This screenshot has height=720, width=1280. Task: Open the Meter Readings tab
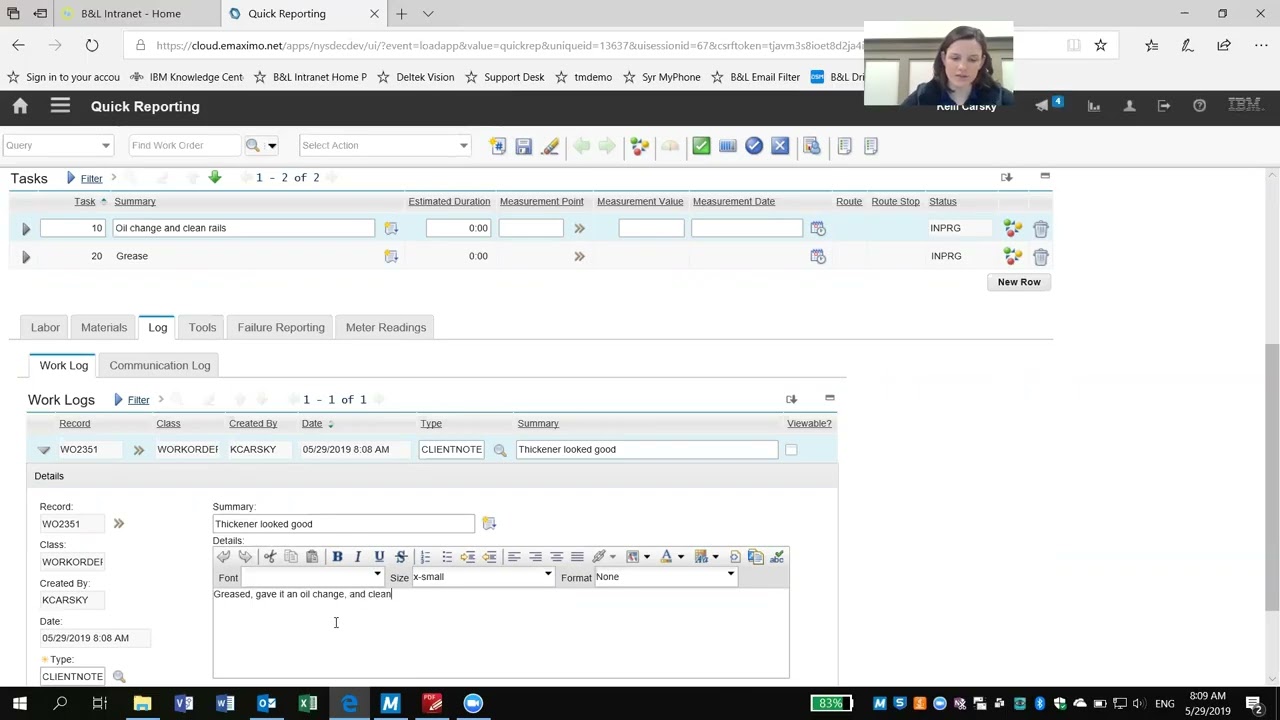[x=386, y=327]
